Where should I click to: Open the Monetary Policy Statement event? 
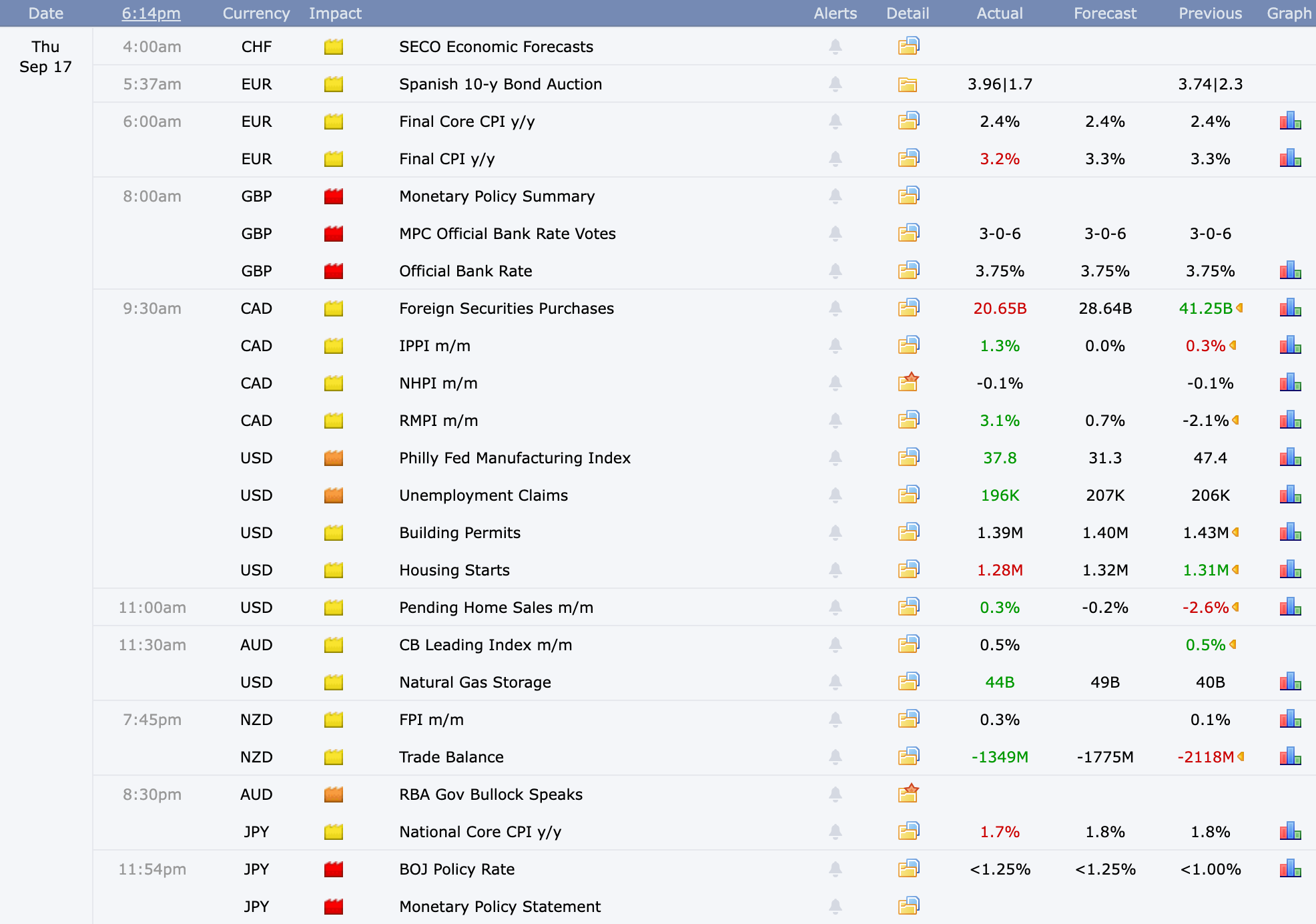tap(501, 907)
